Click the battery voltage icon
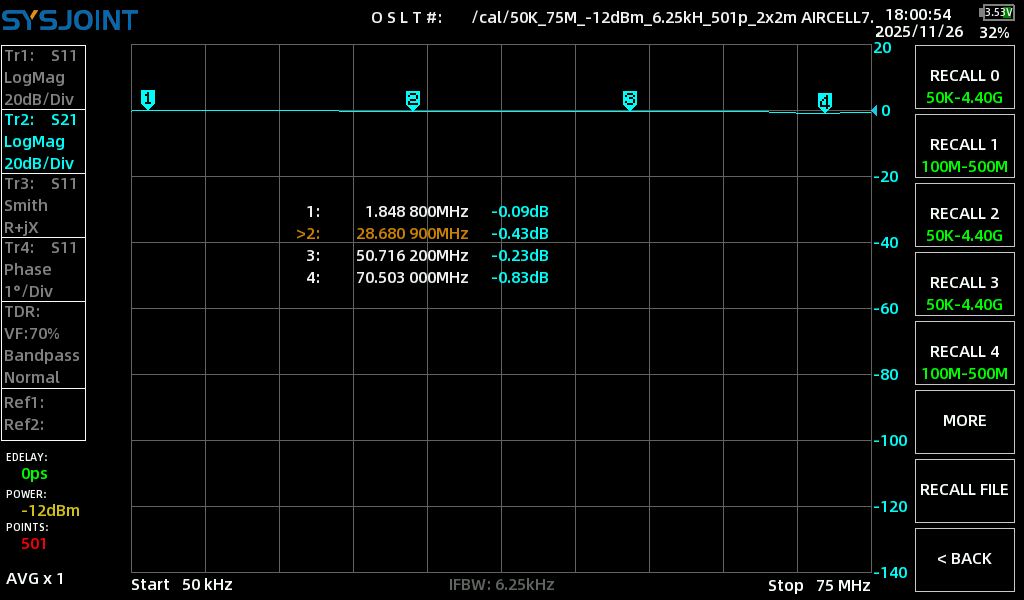The width and height of the screenshot is (1024, 600). point(996,12)
